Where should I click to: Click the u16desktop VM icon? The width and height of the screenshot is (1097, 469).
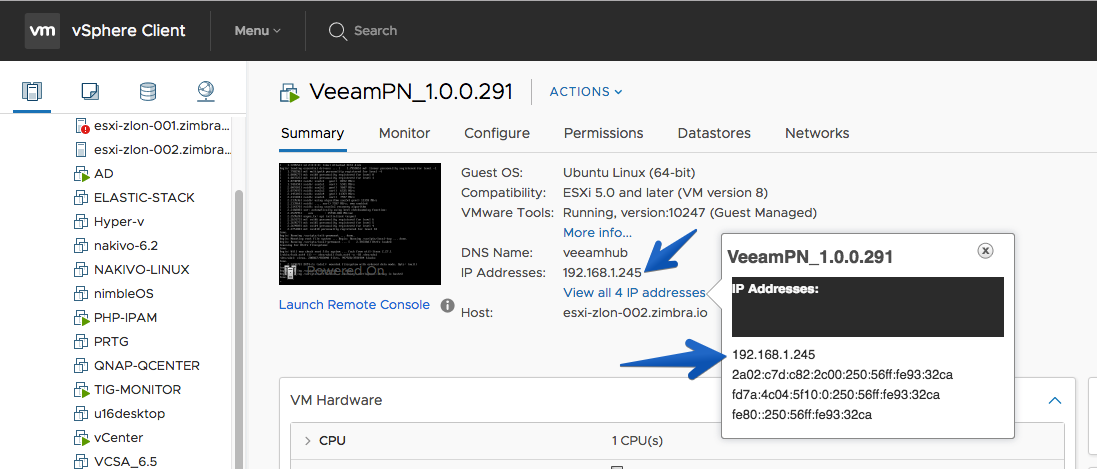click(x=80, y=414)
